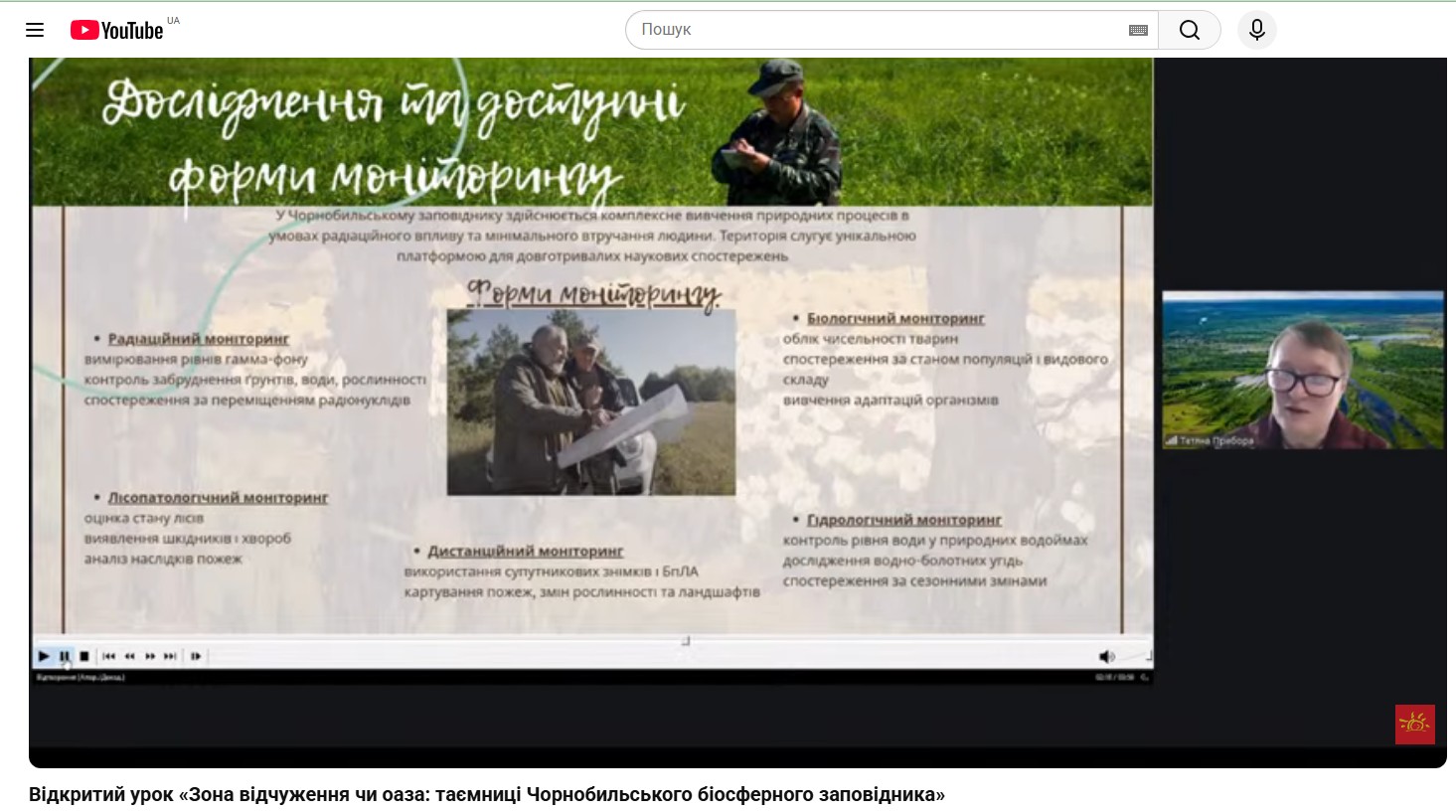Start voice search with the microphone
The image size is (1456, 812).
click(1256, 30)
